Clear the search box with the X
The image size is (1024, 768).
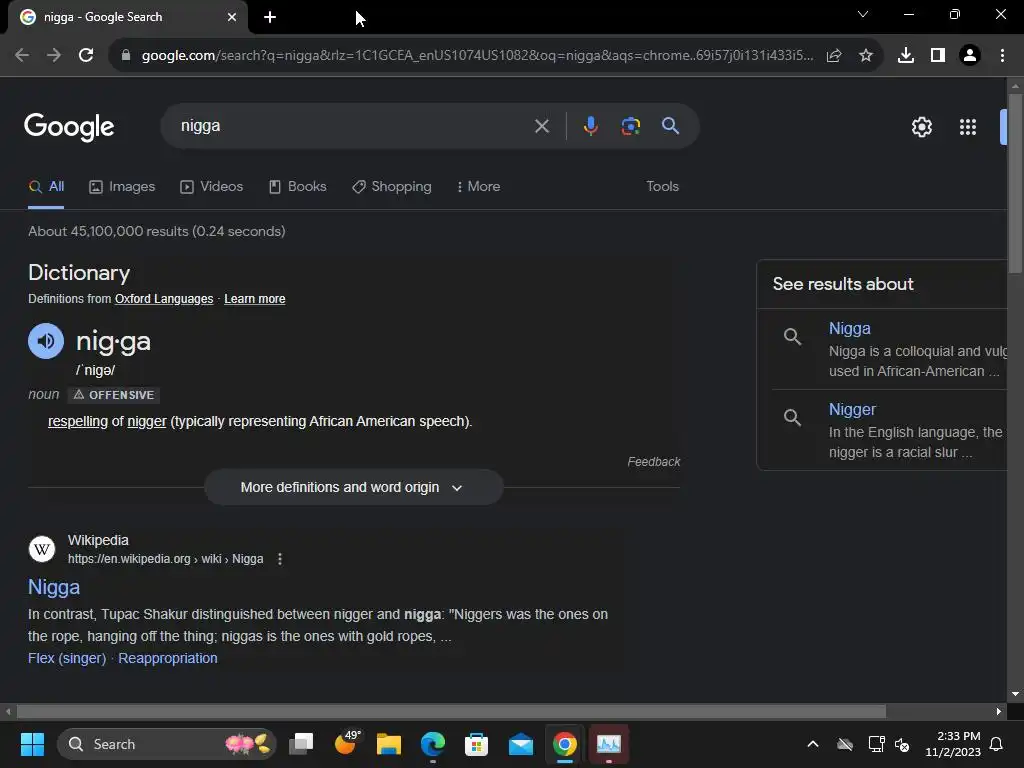(x=541, y=126)
